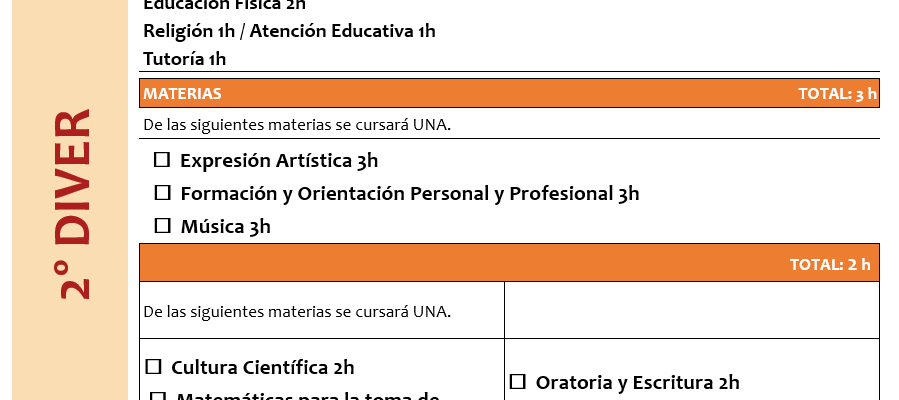
Task: Tick the Formación y Orientación Personal checkbox
Action: pyautogui.click(x=162, y=193)
